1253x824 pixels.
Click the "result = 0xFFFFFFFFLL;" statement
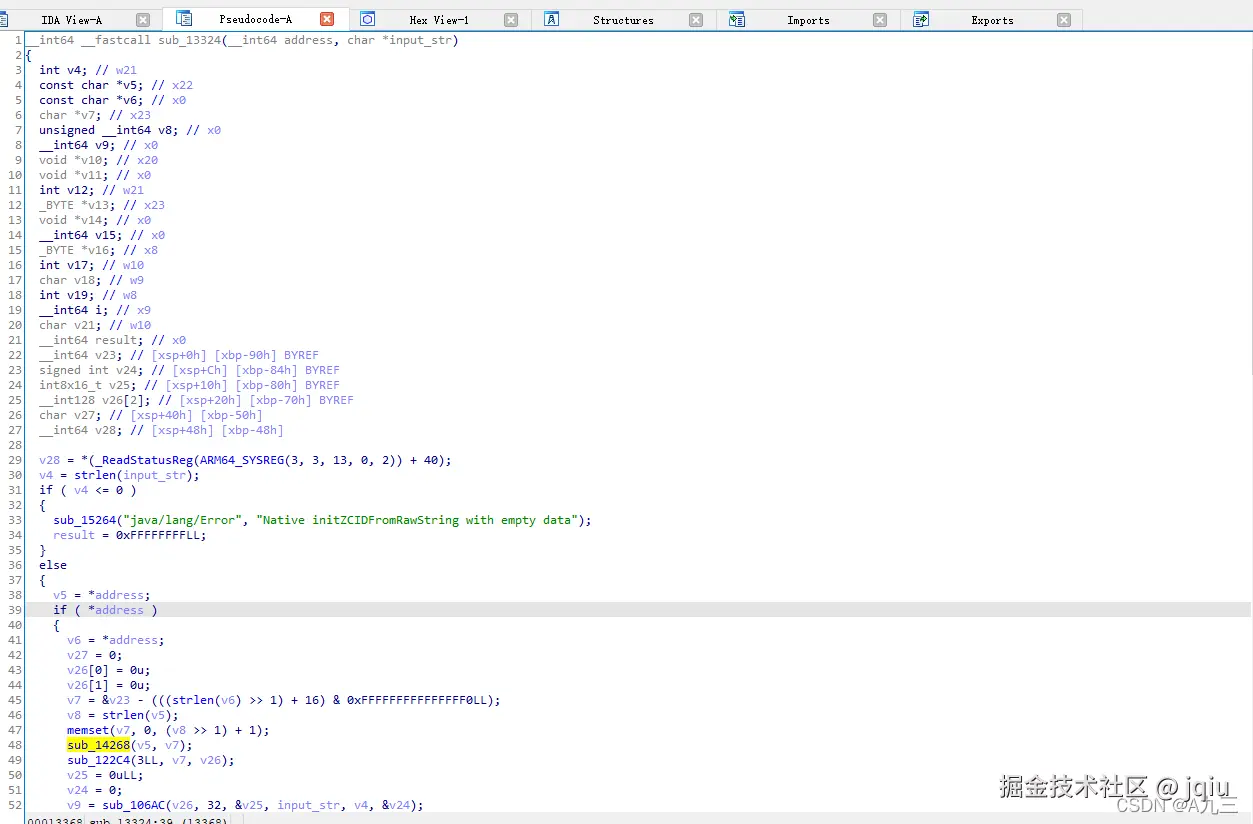(x=130, y=535)
